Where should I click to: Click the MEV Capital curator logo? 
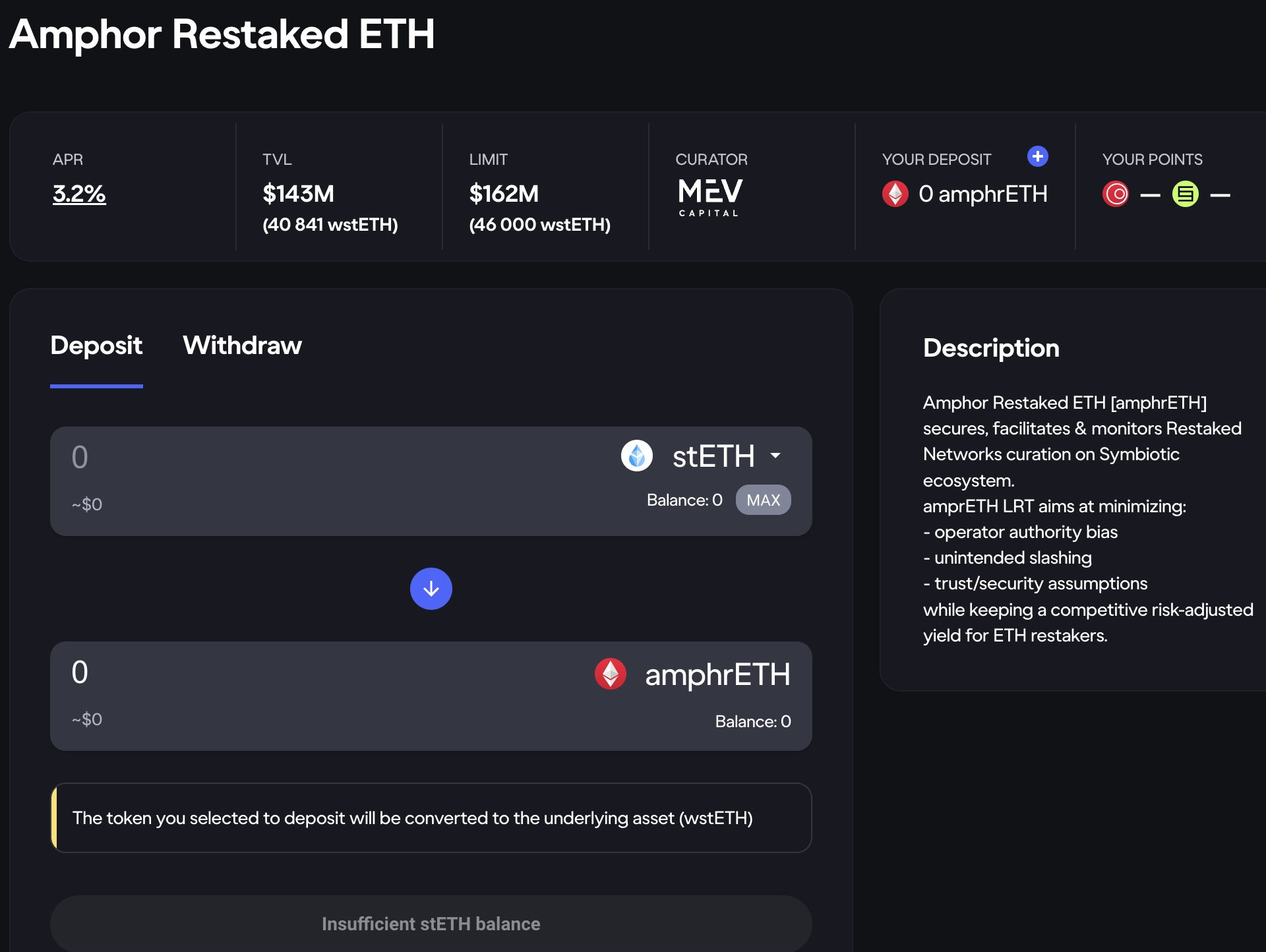[709, 195]
